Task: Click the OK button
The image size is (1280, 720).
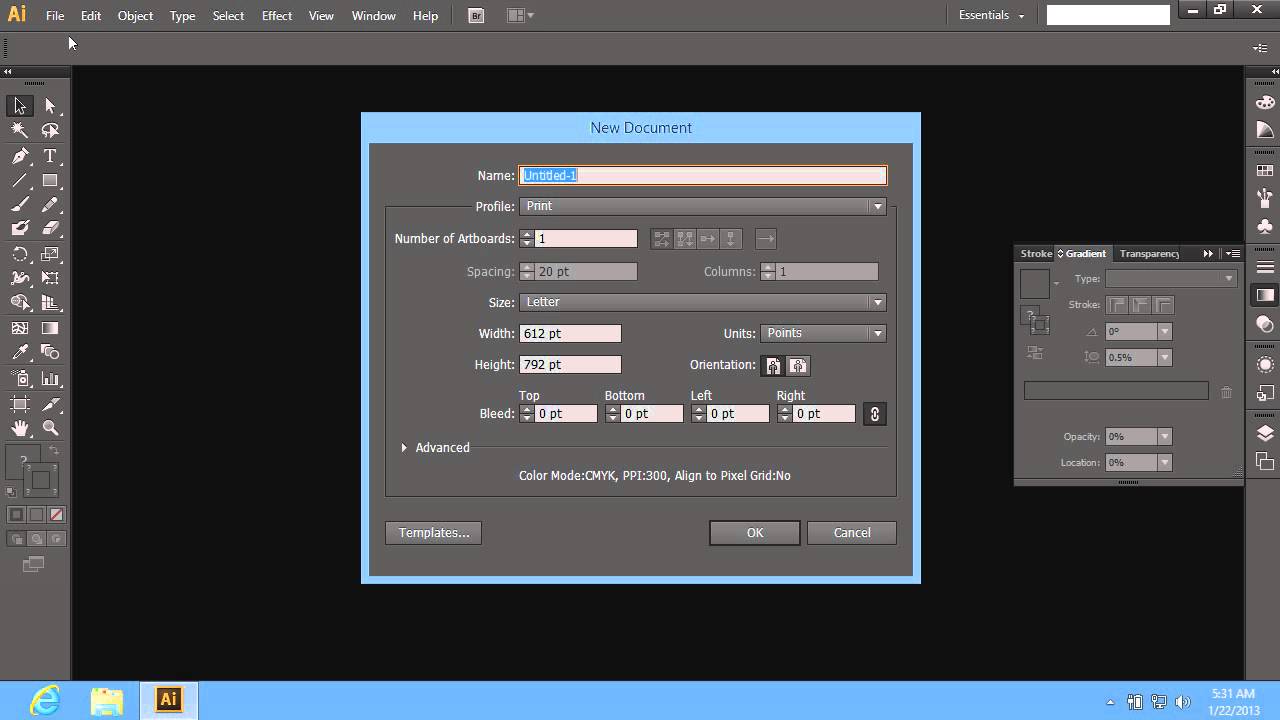Action: [754, 533]
